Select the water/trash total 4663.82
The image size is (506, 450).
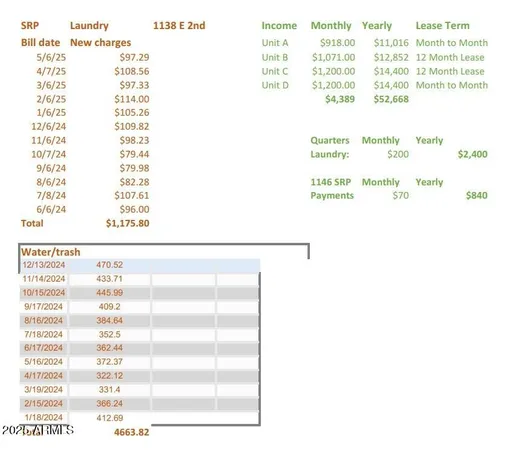point(131,432)
